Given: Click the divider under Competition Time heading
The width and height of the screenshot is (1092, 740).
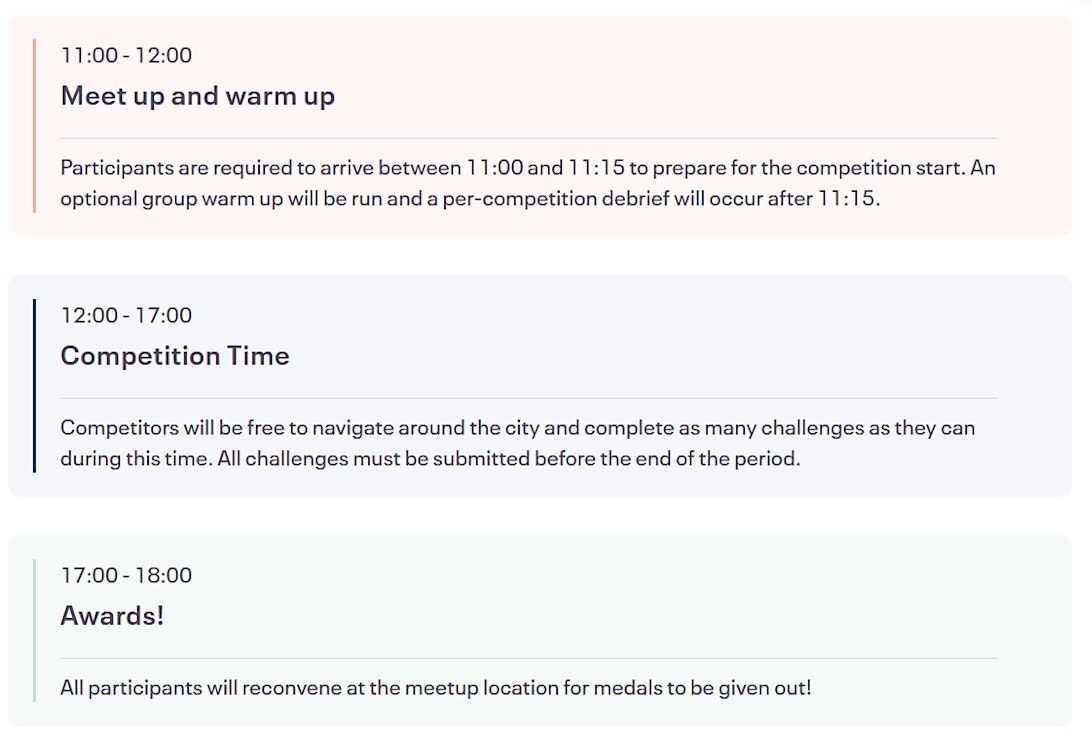Looking at the screenshot, I should (528, 398).
